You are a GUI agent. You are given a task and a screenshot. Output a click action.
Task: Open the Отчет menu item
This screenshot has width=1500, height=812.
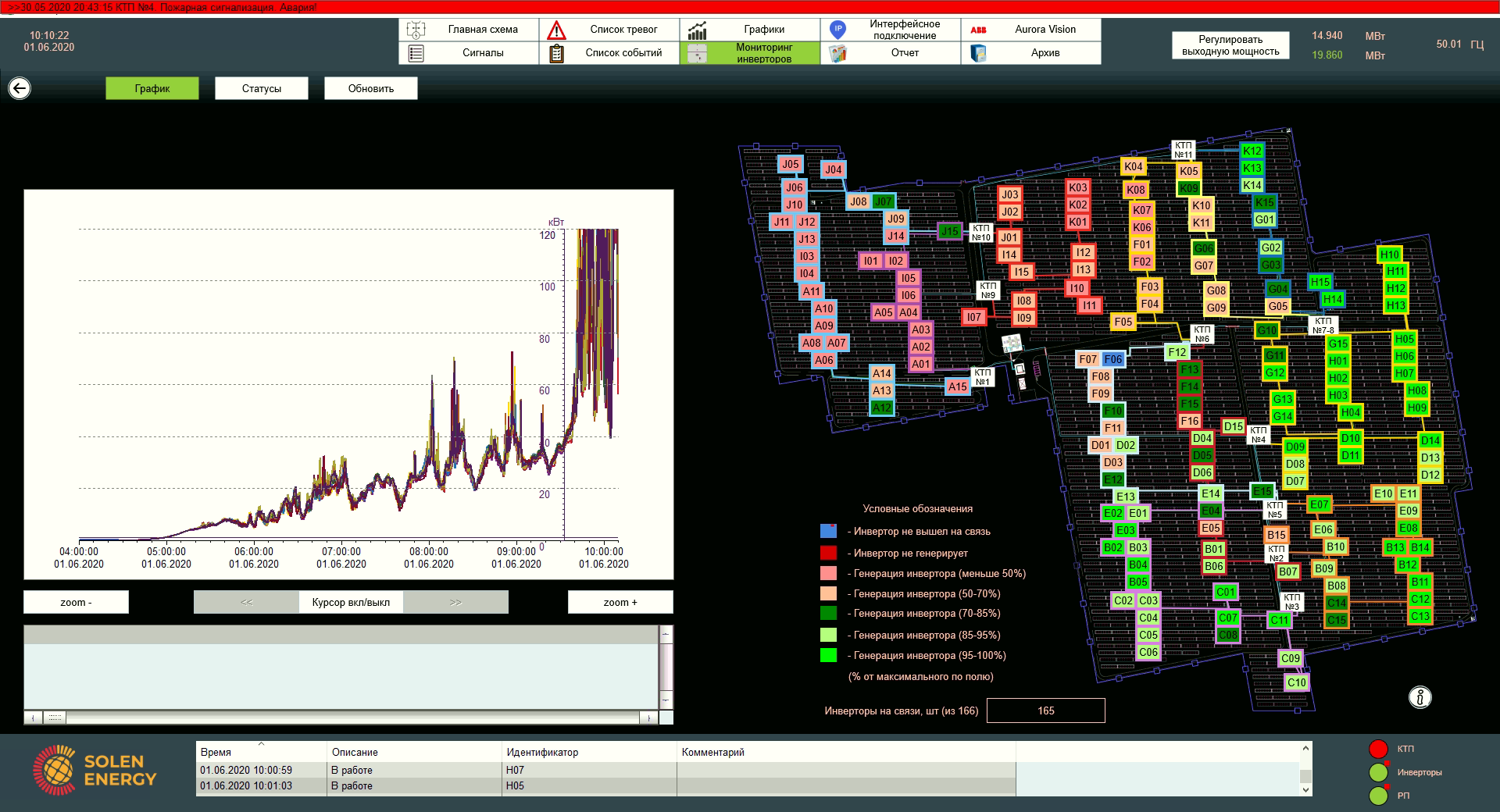pos(905,53)
